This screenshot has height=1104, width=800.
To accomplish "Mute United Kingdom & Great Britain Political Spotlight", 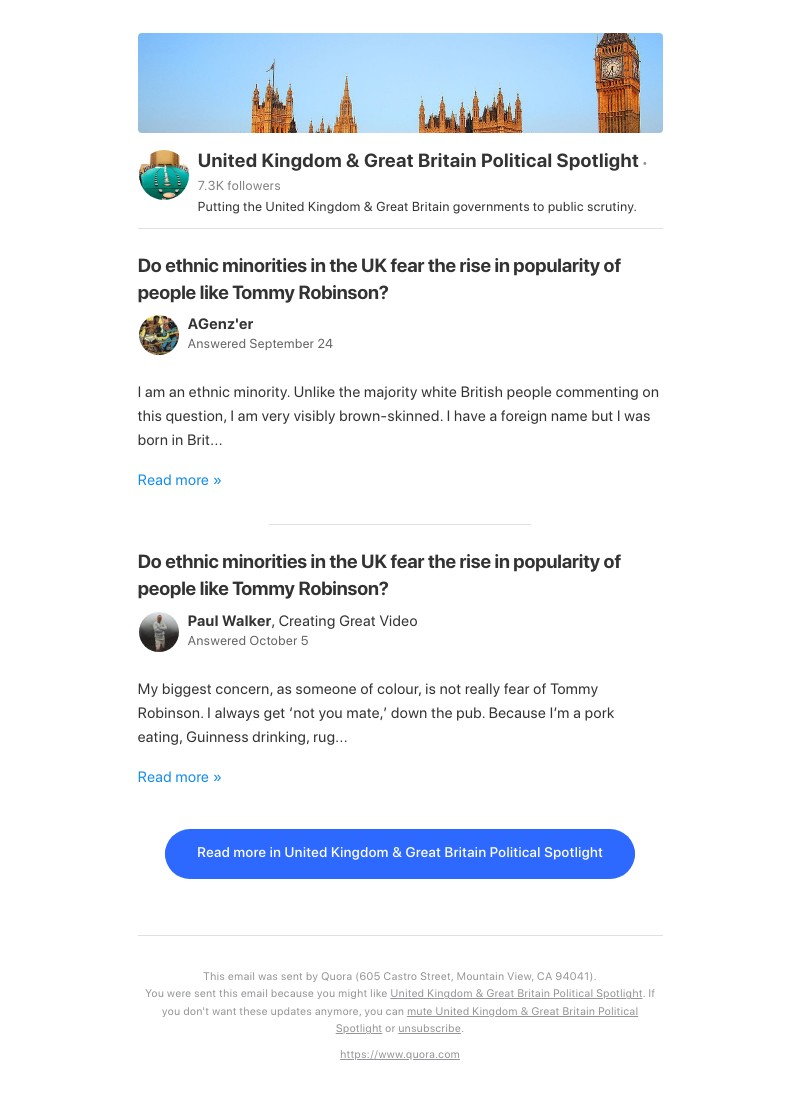I will coord(522,1011).
